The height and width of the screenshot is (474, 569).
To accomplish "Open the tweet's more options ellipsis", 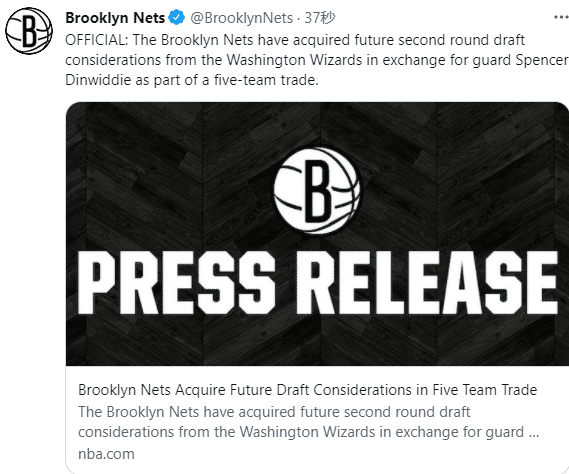I will (x=561, y=17).
